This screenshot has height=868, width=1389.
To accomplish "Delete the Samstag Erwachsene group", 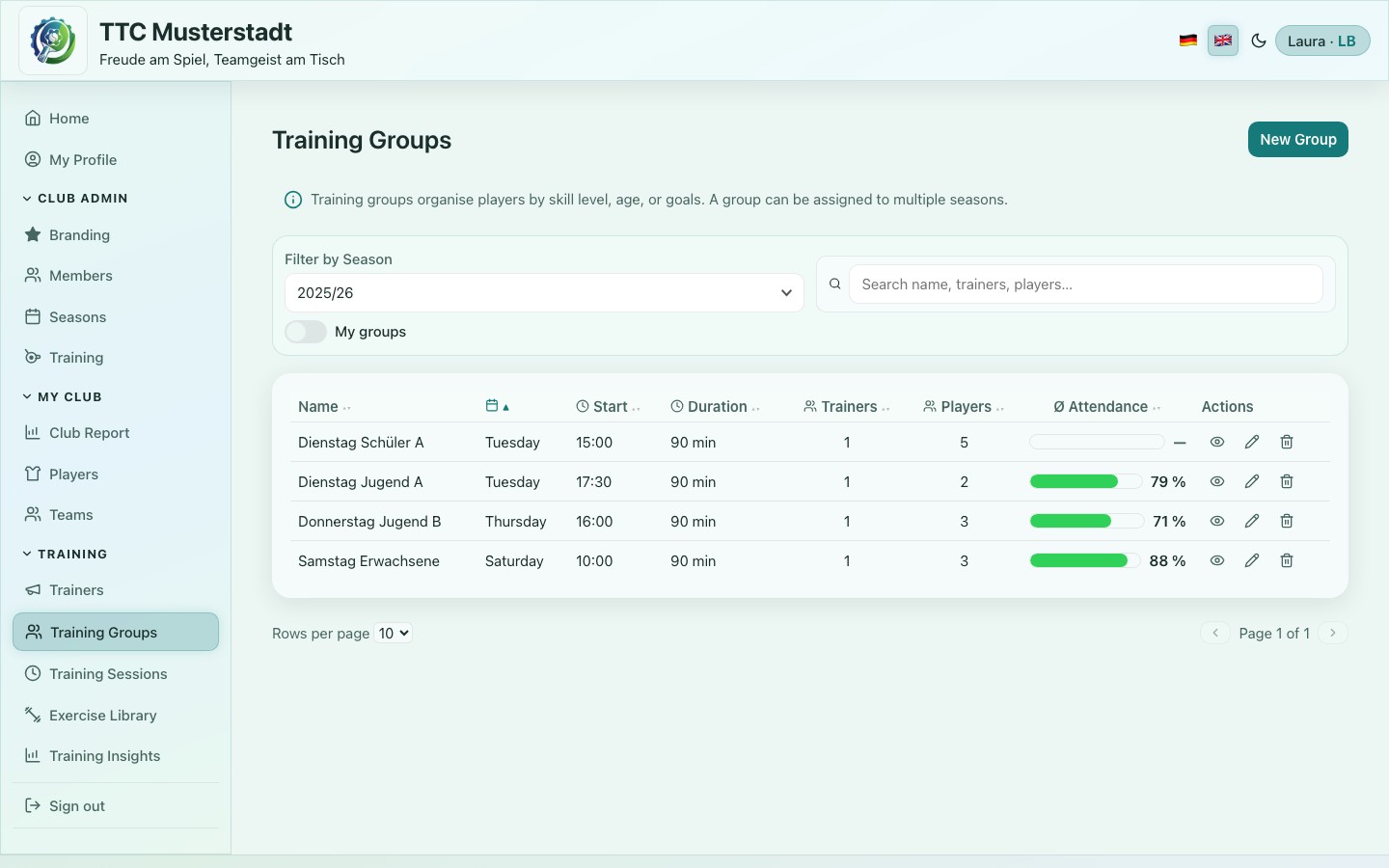I will point(1287,560).
